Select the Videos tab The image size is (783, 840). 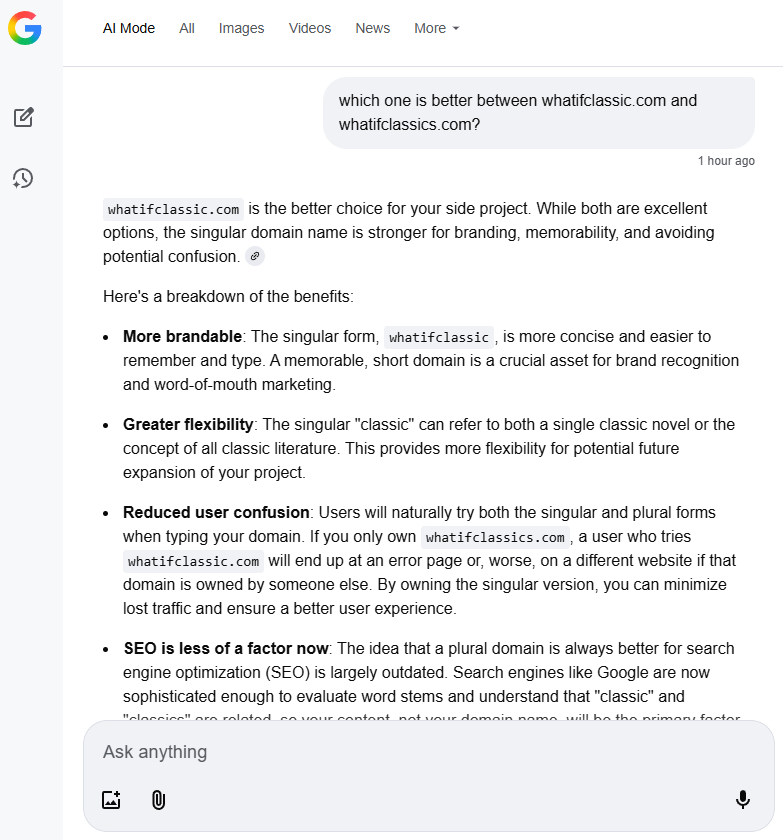point(310,28)
